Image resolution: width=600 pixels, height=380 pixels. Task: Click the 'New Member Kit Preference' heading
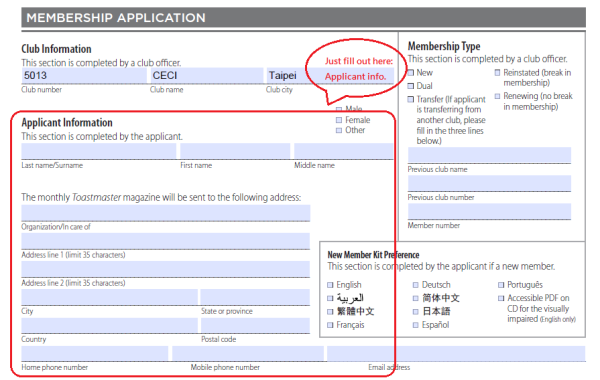click(x=373, y=254)
